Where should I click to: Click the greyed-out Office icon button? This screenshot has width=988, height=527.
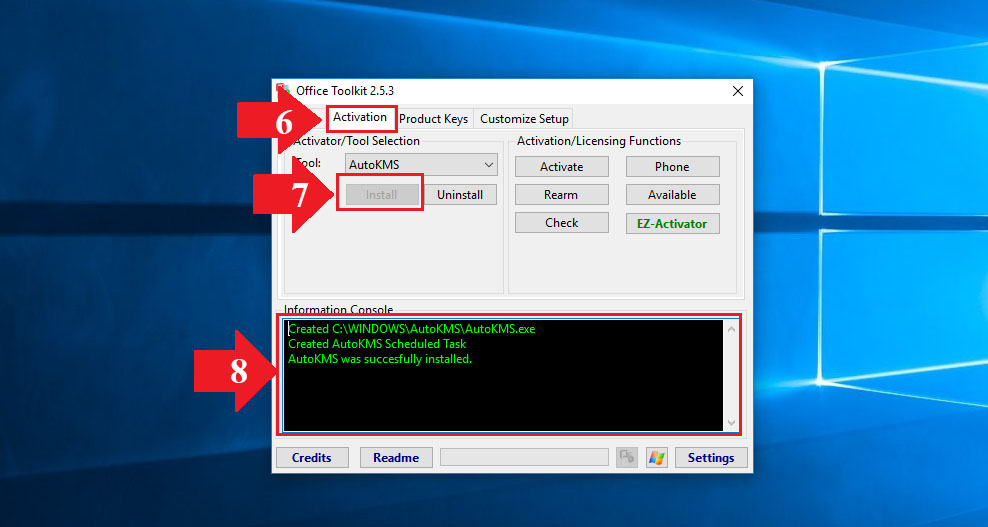coord(627,457)
